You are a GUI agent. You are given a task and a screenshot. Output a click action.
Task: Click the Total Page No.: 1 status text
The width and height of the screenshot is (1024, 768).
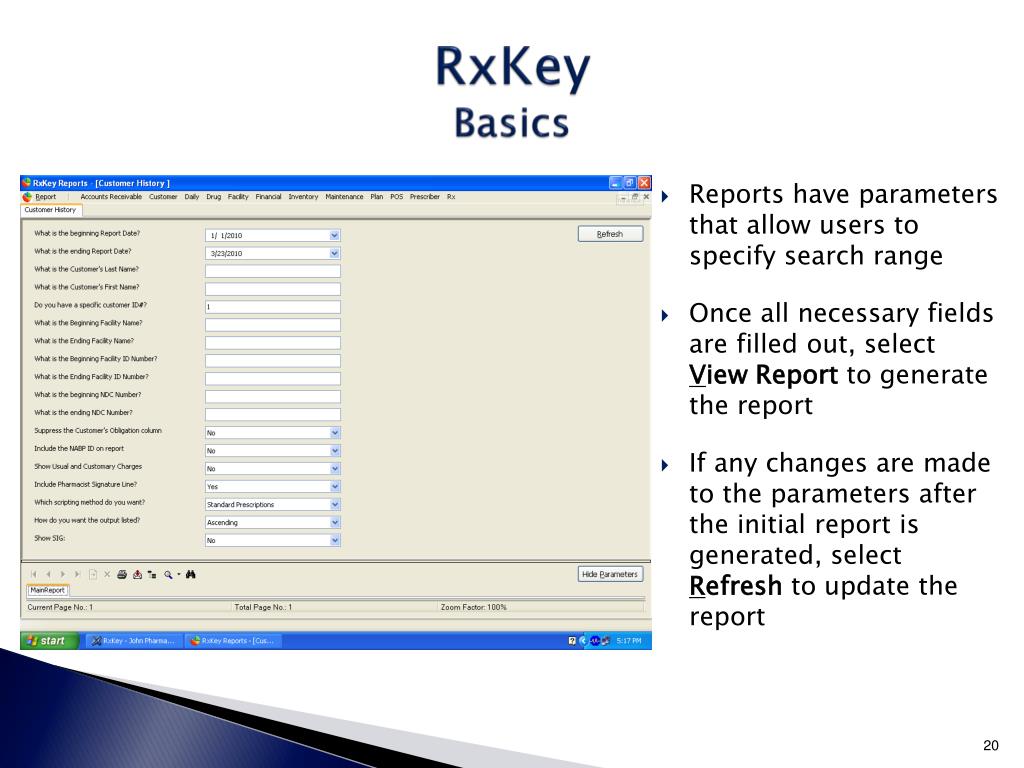pos(263,607)
